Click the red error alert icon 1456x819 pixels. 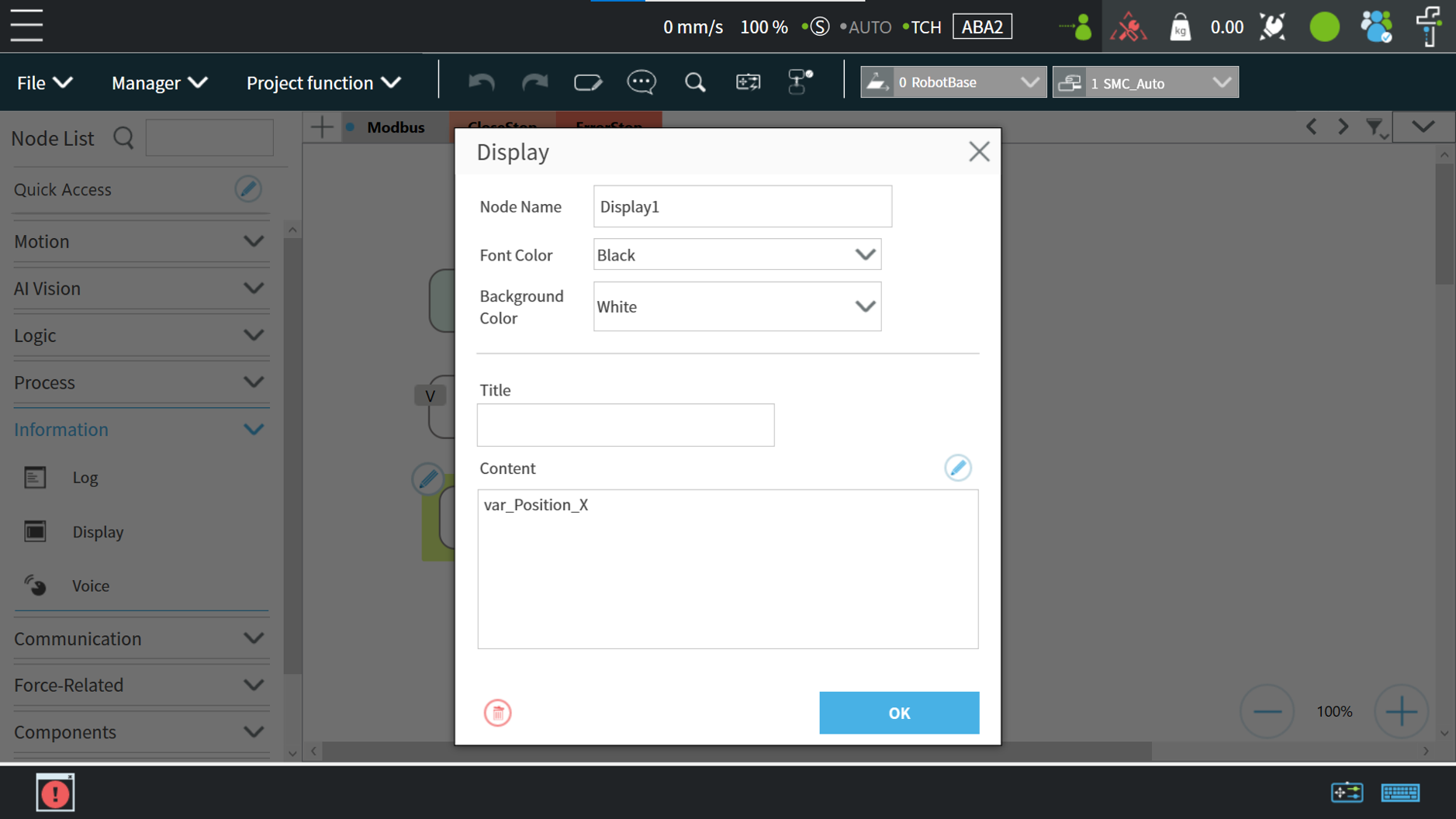(x=55, y=793)
